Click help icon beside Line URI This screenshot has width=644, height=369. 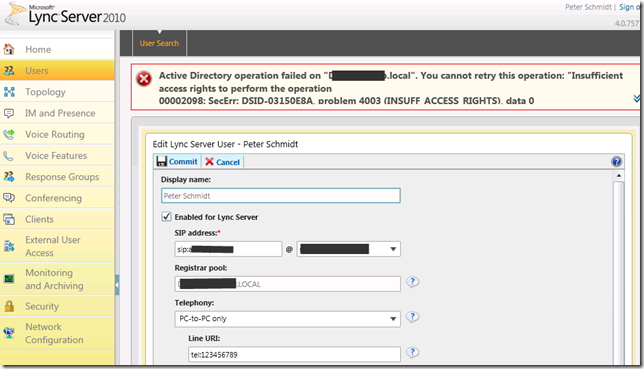(x=412, y=352)
